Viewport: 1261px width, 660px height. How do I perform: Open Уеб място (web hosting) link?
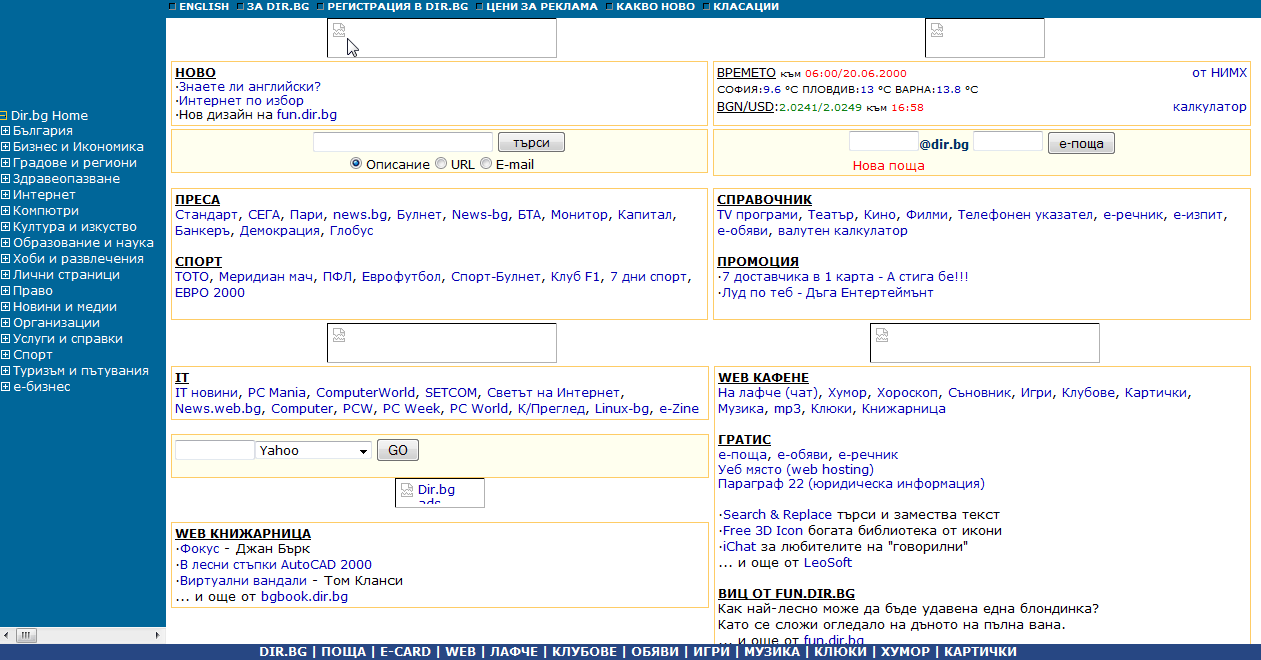796,469
